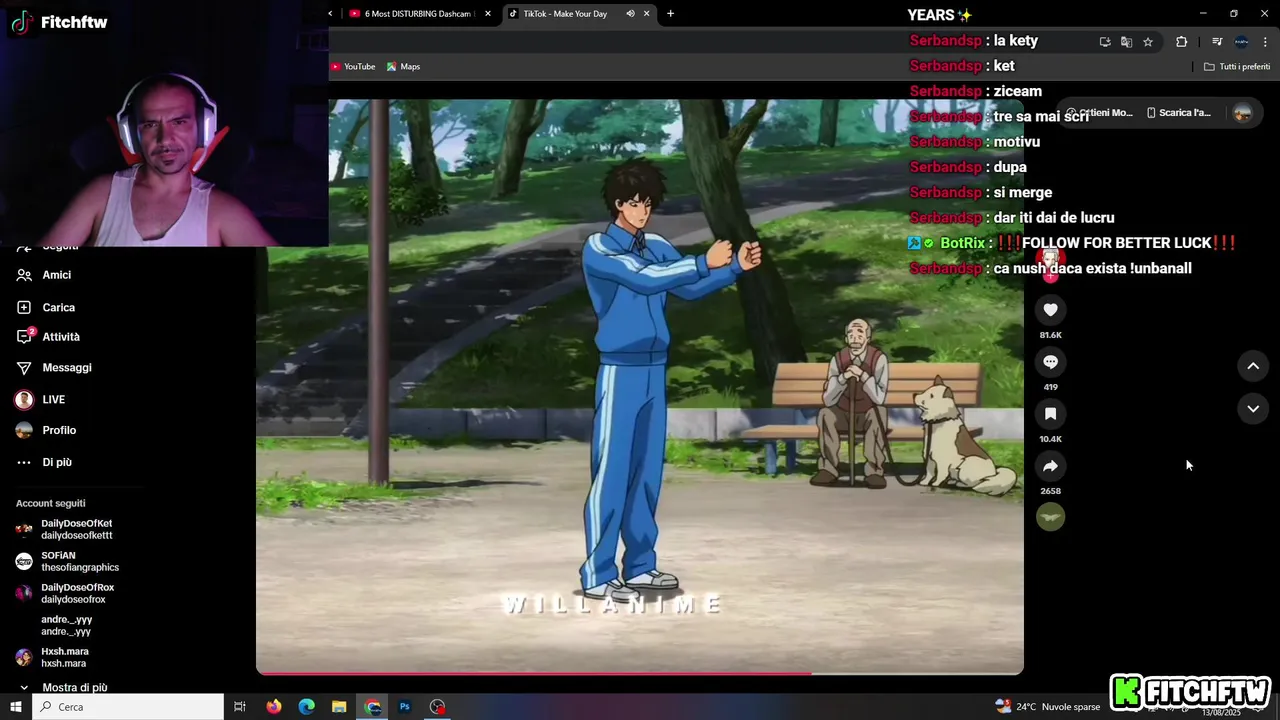Launch Microsoft Edge from taskbar
The width and height of the screenshot is (1280, 720).
click(307, 707)
